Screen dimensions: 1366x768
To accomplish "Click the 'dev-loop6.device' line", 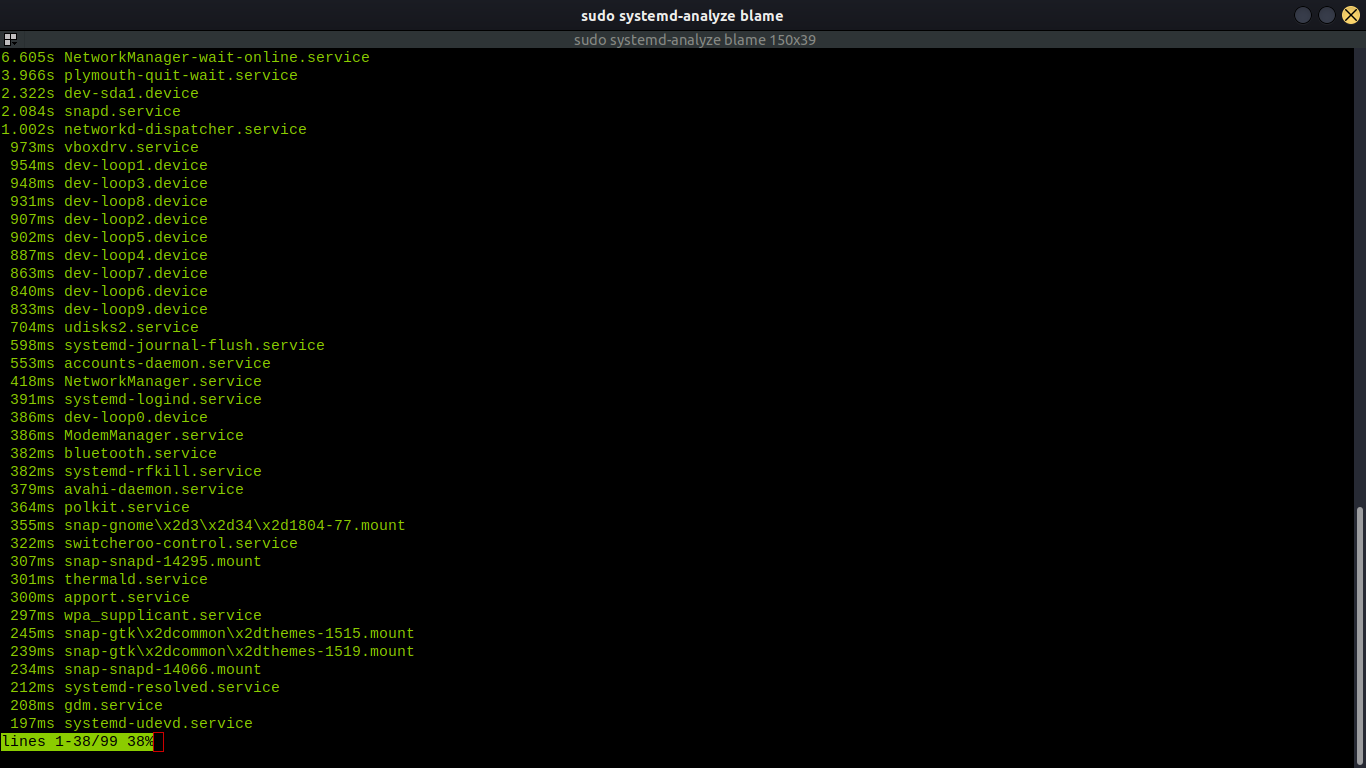I will 136,292.
